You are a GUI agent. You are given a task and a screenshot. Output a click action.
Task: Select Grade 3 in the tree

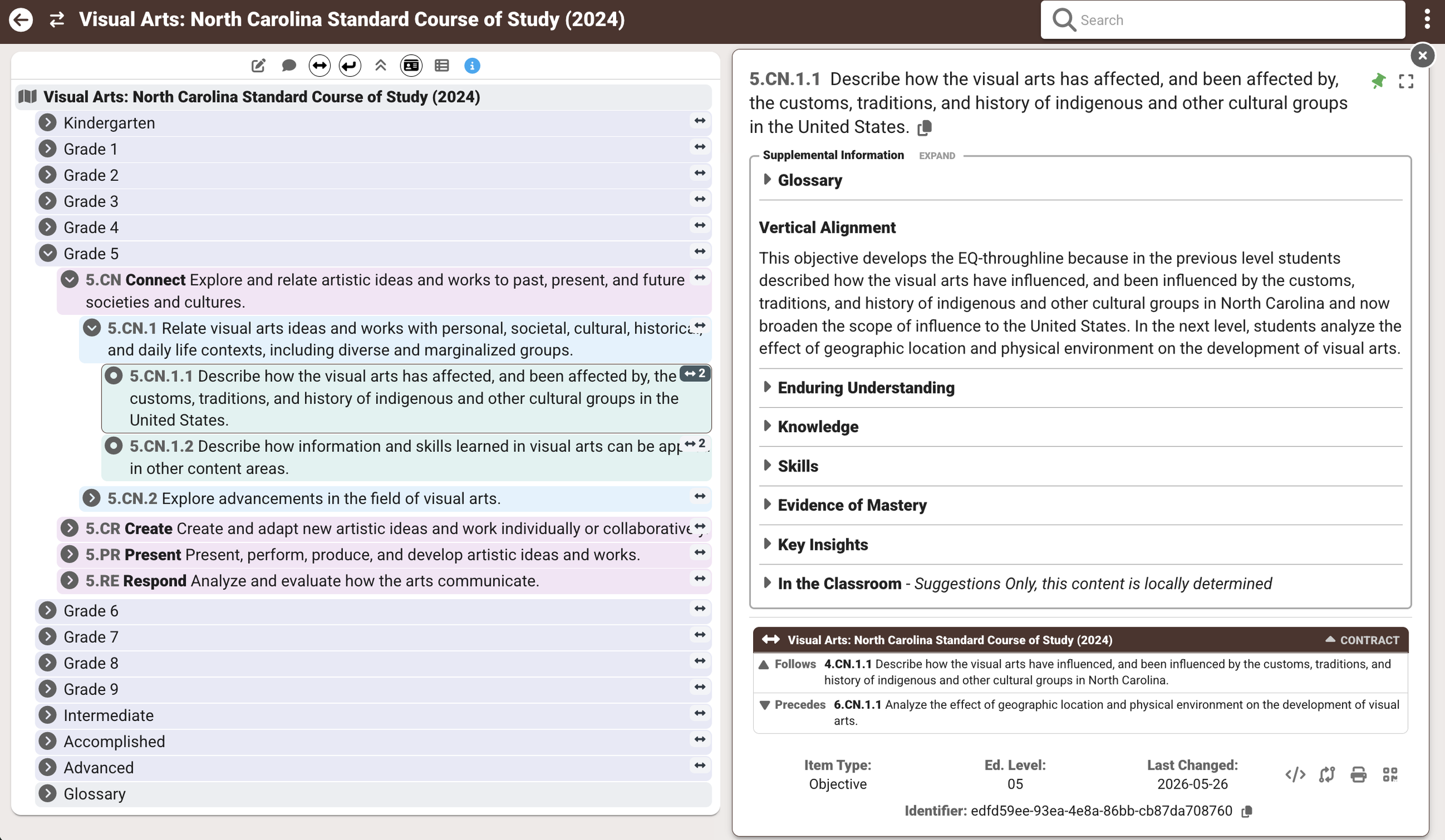pos(373,201)
